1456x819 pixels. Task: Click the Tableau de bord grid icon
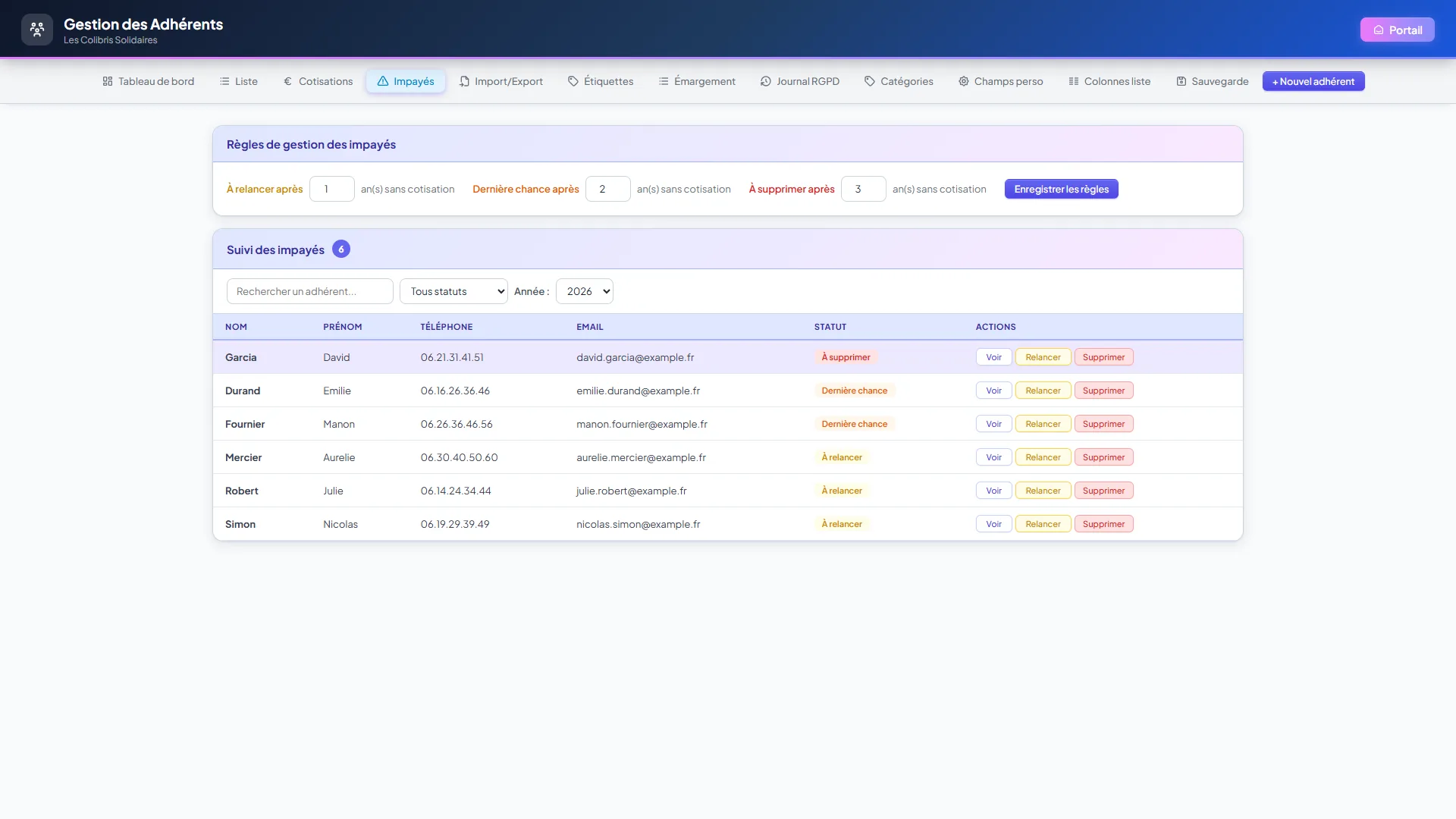coord(108,81)
